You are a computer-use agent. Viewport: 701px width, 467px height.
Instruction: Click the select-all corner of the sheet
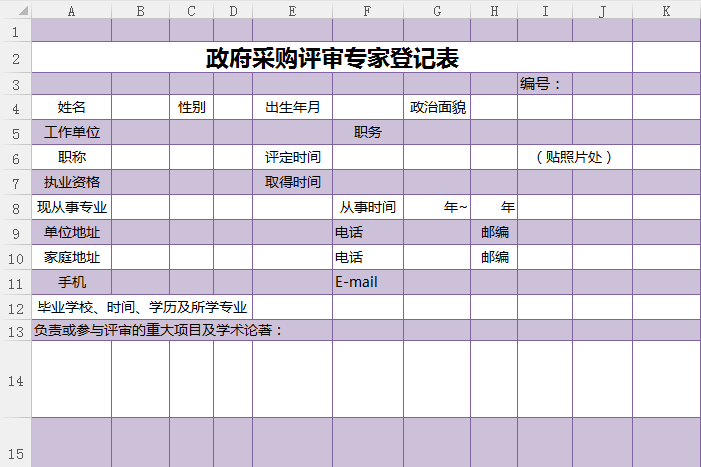click(x=15, y=10)
